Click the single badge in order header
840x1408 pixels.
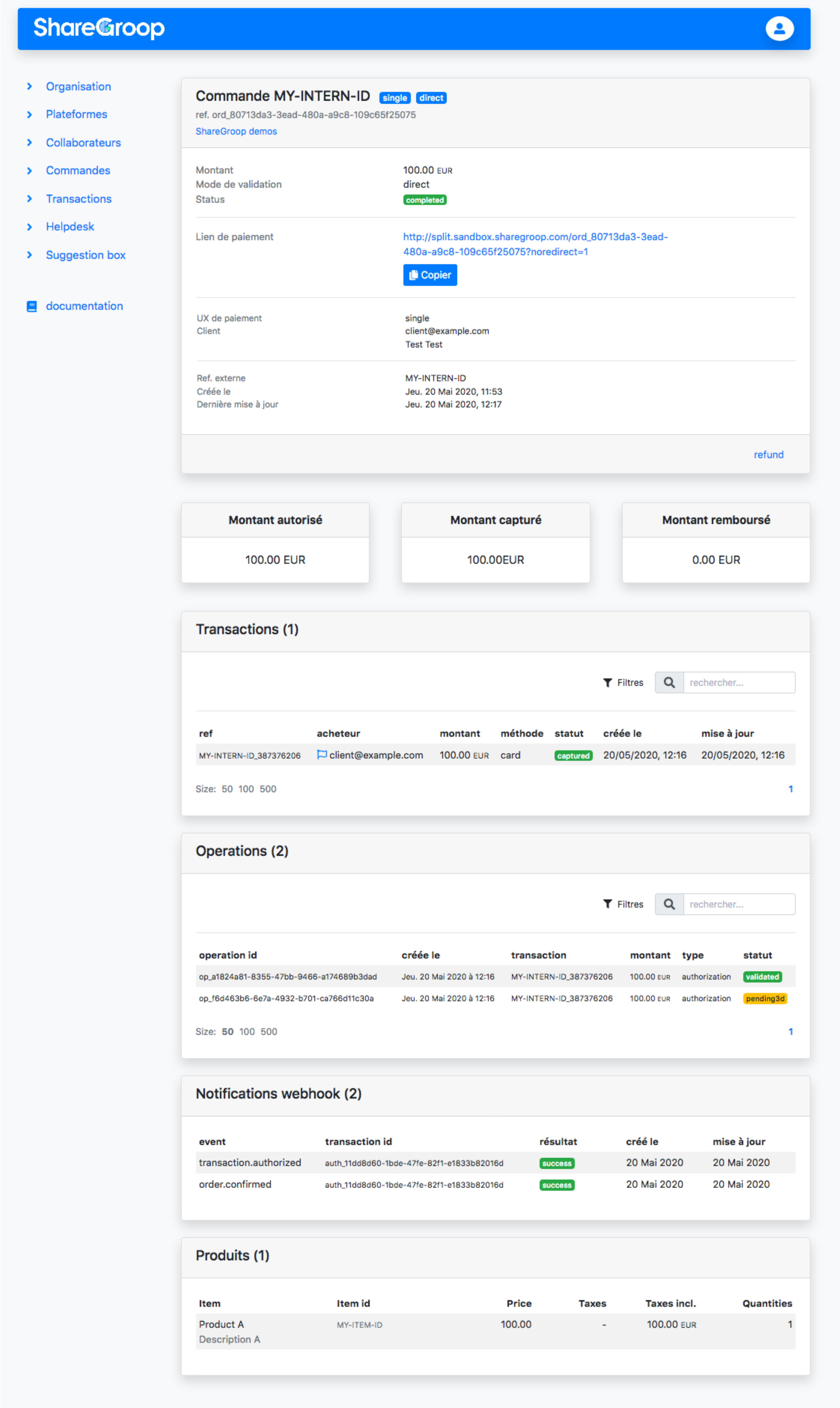pyautogui.click(x=394, y=98)
